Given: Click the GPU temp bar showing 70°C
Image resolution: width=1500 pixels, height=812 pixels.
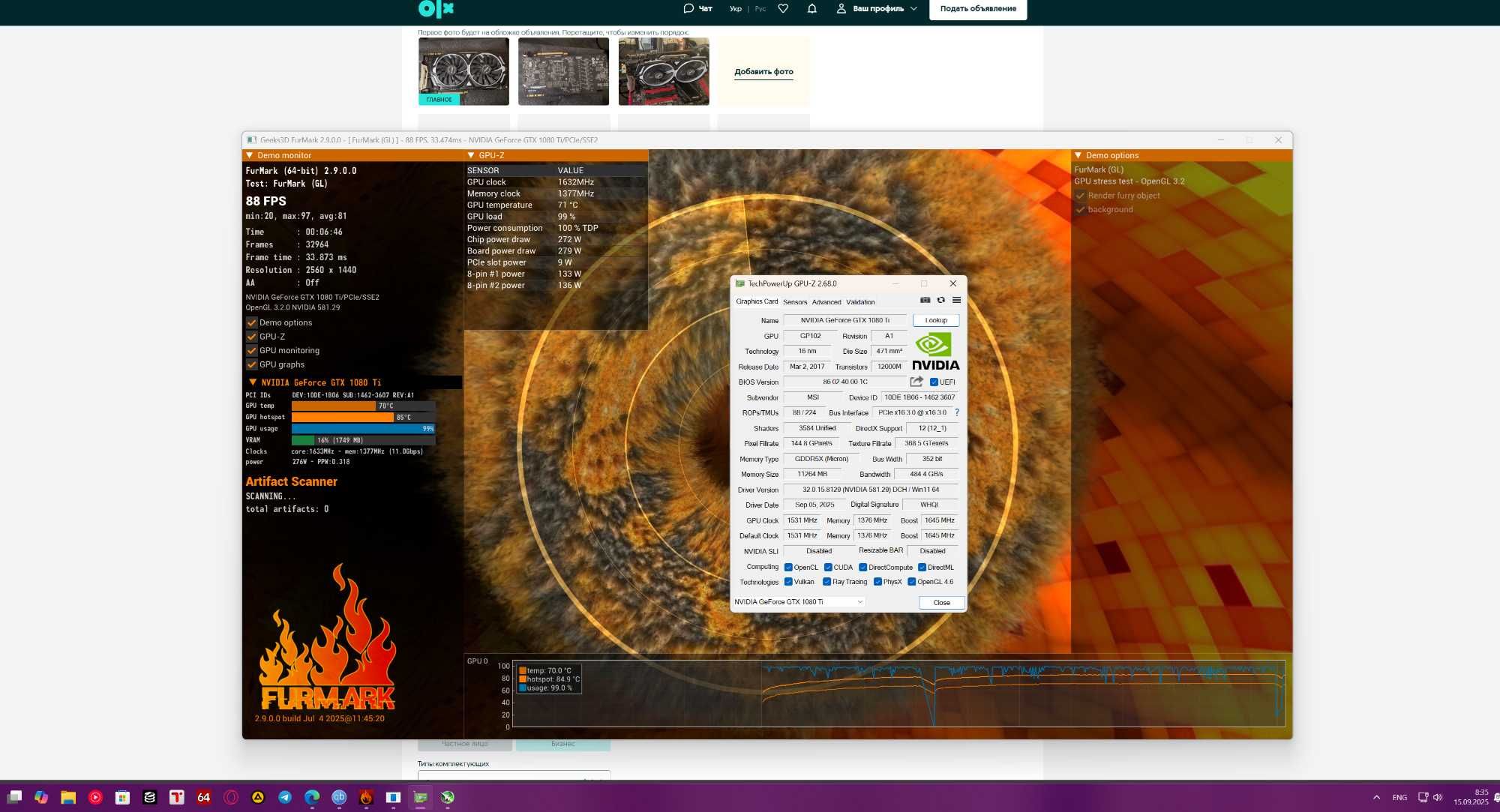Looking at the screenshot, I should pos(363,406).
